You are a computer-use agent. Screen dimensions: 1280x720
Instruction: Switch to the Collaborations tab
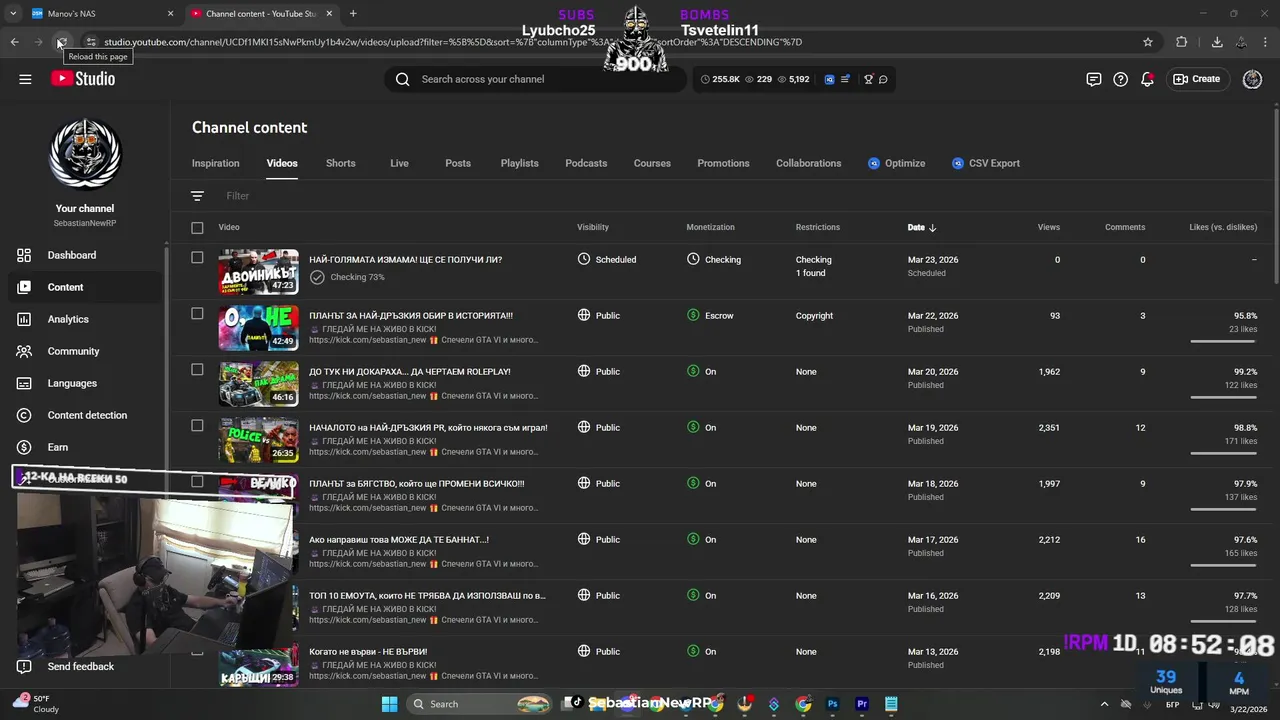[809, 163]
